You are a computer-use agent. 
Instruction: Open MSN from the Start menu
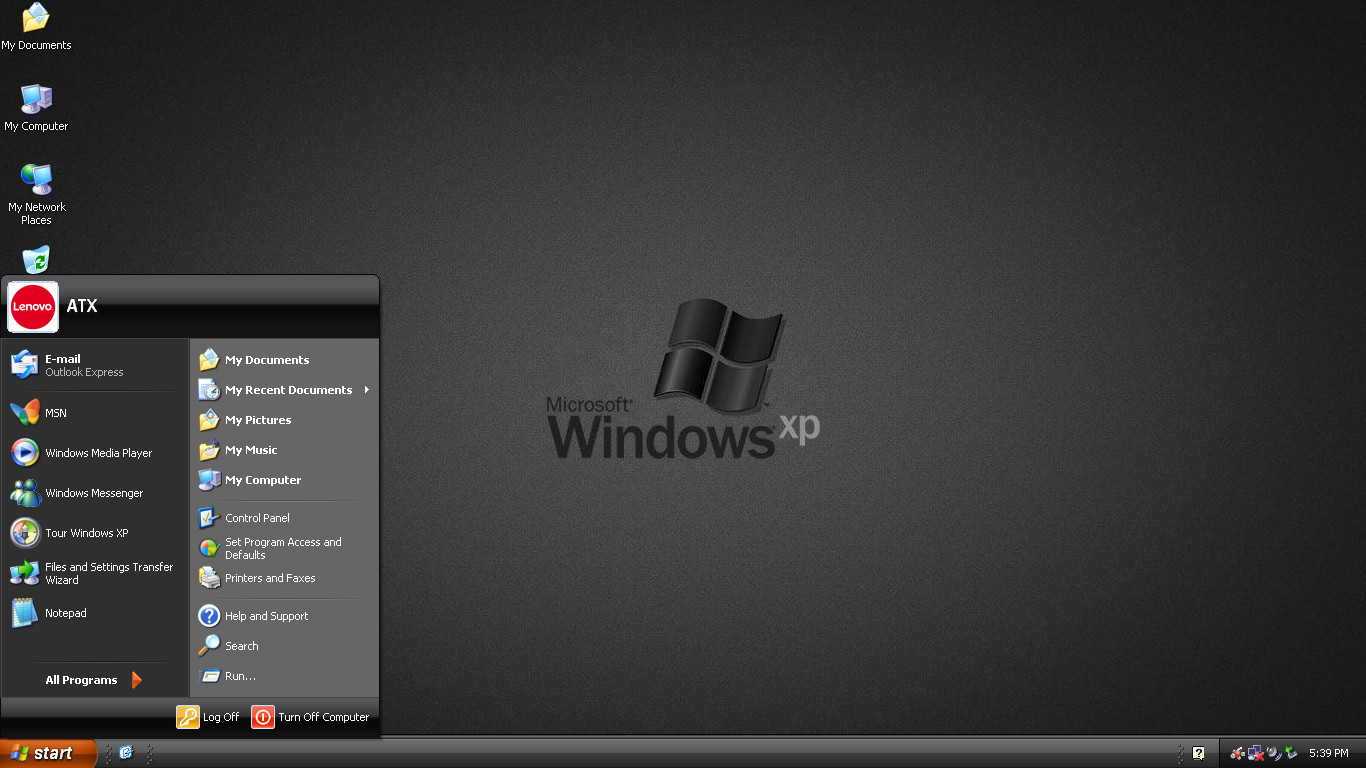coord(95,413)
